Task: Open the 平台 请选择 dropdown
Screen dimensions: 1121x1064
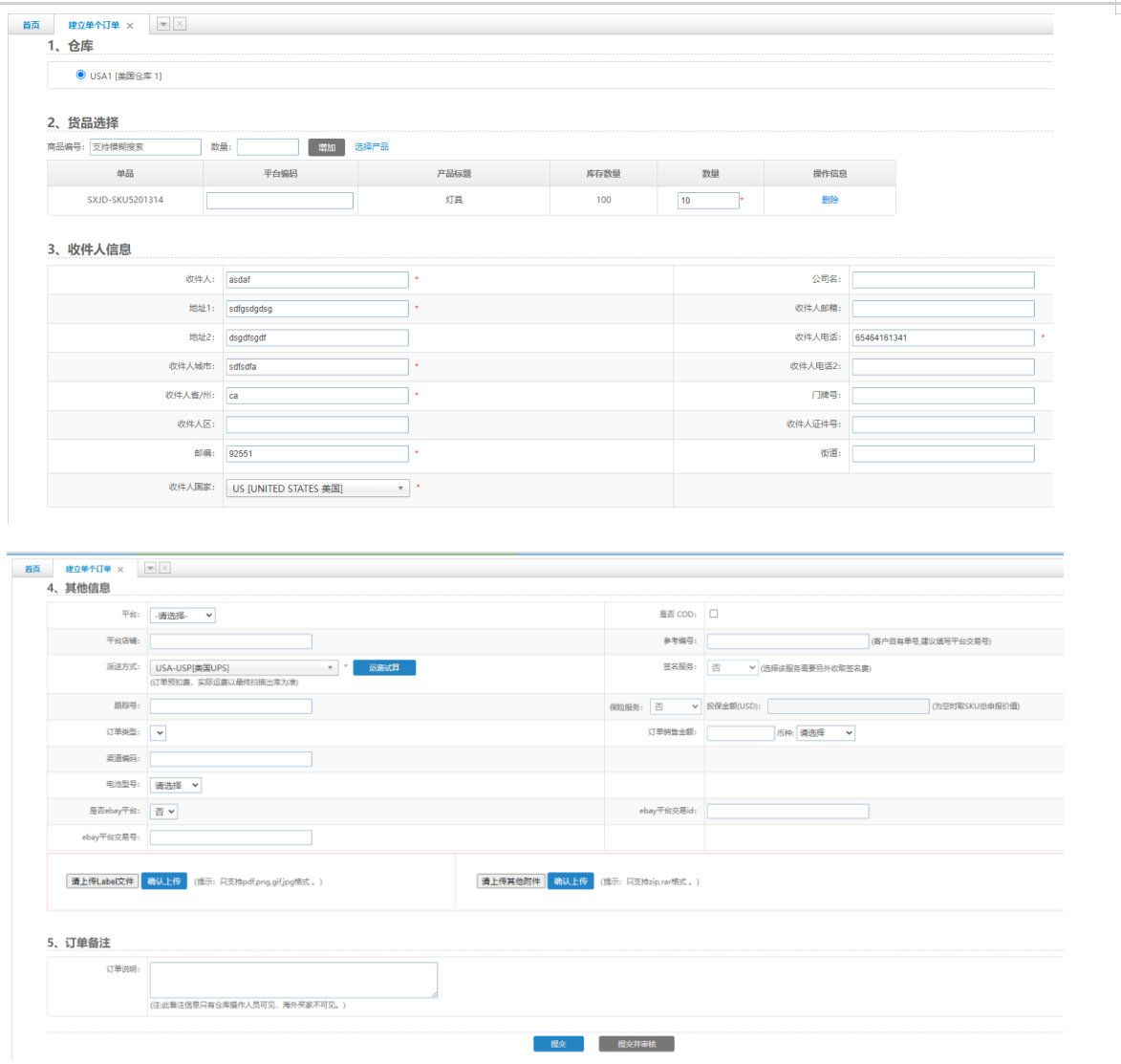Action: pos(183,616)
